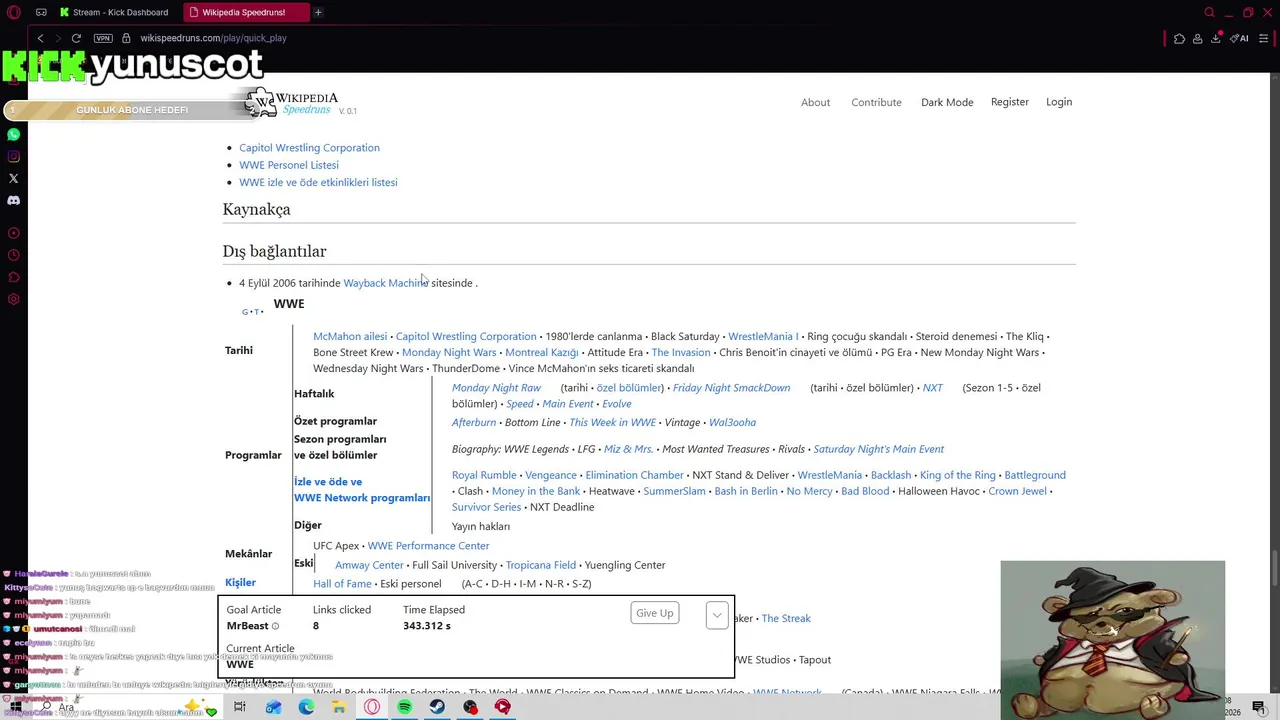This screenshot has width=1280, height=720.
Task: Open the Monday Night Wars link
Action: [449, 352]
